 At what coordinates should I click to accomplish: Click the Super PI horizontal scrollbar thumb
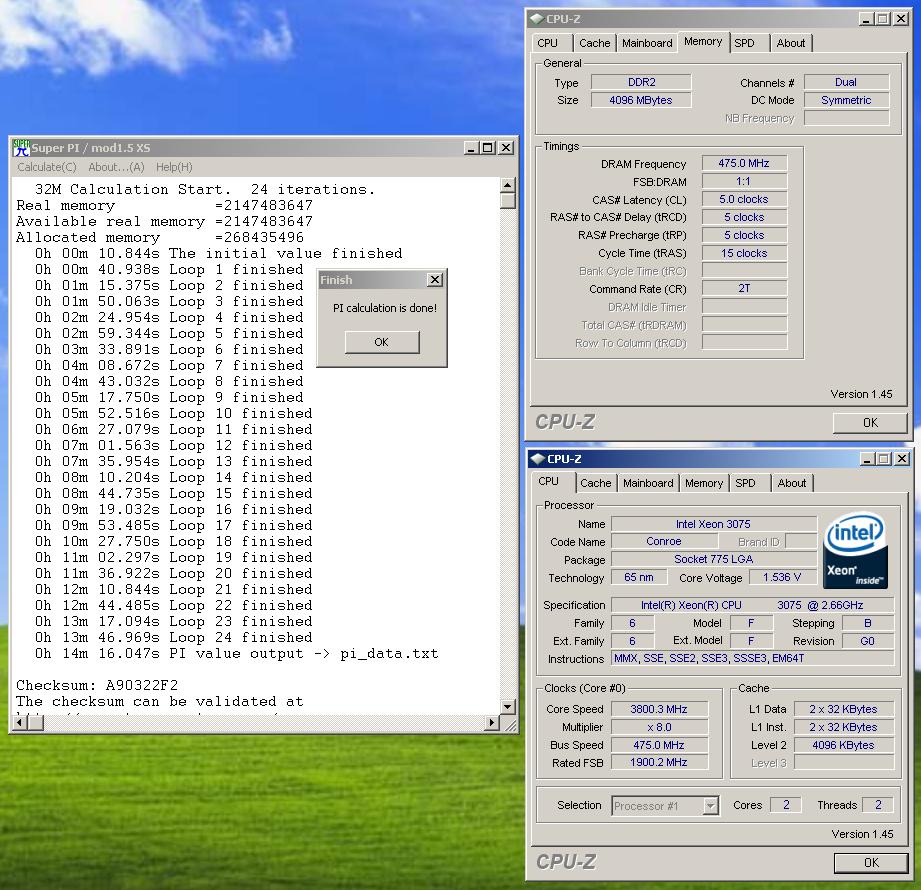coord(35,723)
